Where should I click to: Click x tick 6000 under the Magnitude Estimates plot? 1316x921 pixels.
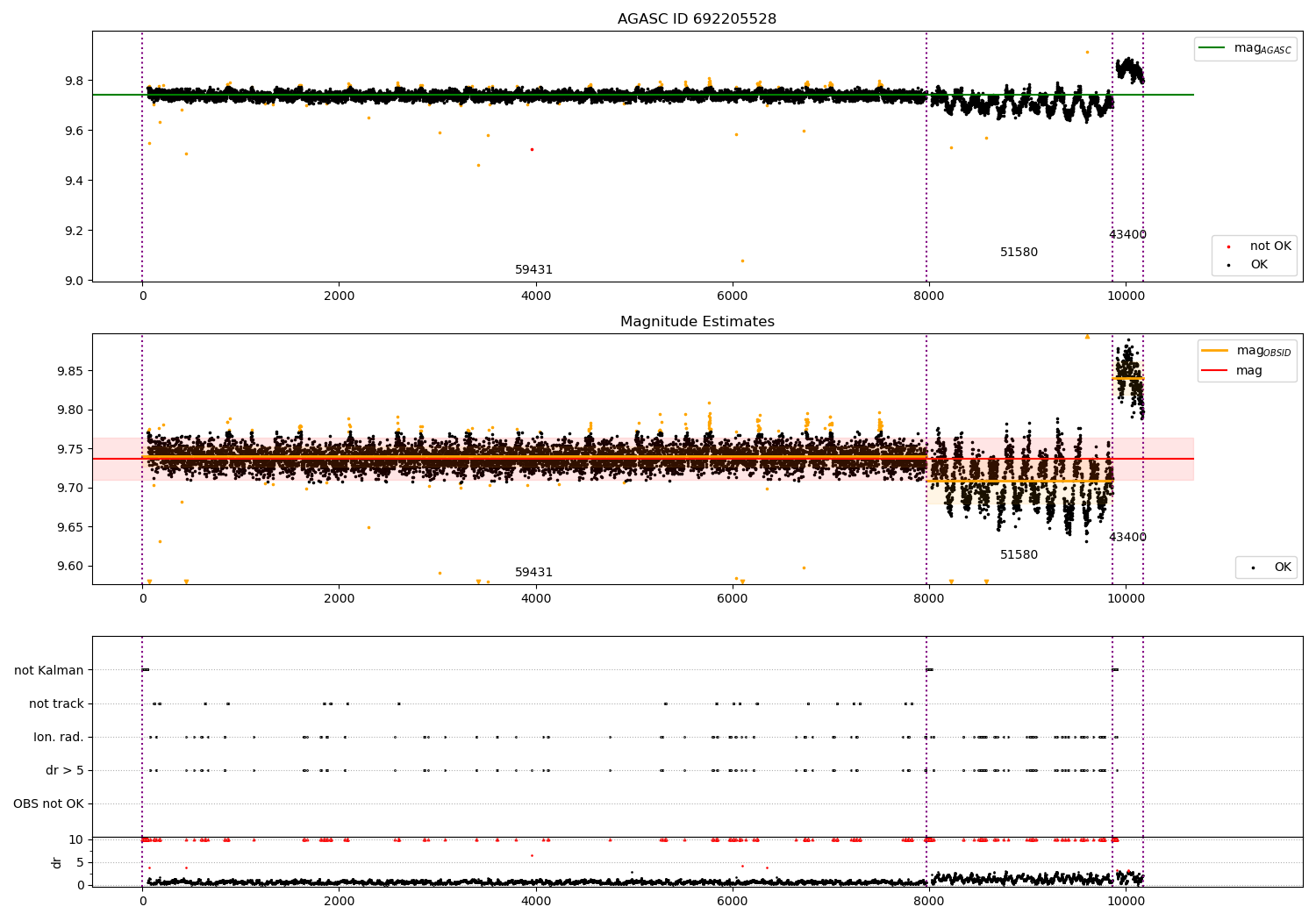tap(732, 598)
